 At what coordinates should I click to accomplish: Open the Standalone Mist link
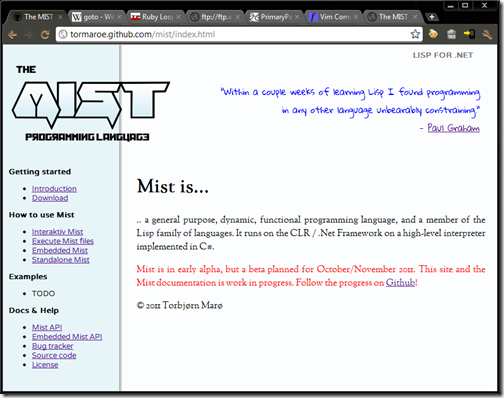(61, 260)
